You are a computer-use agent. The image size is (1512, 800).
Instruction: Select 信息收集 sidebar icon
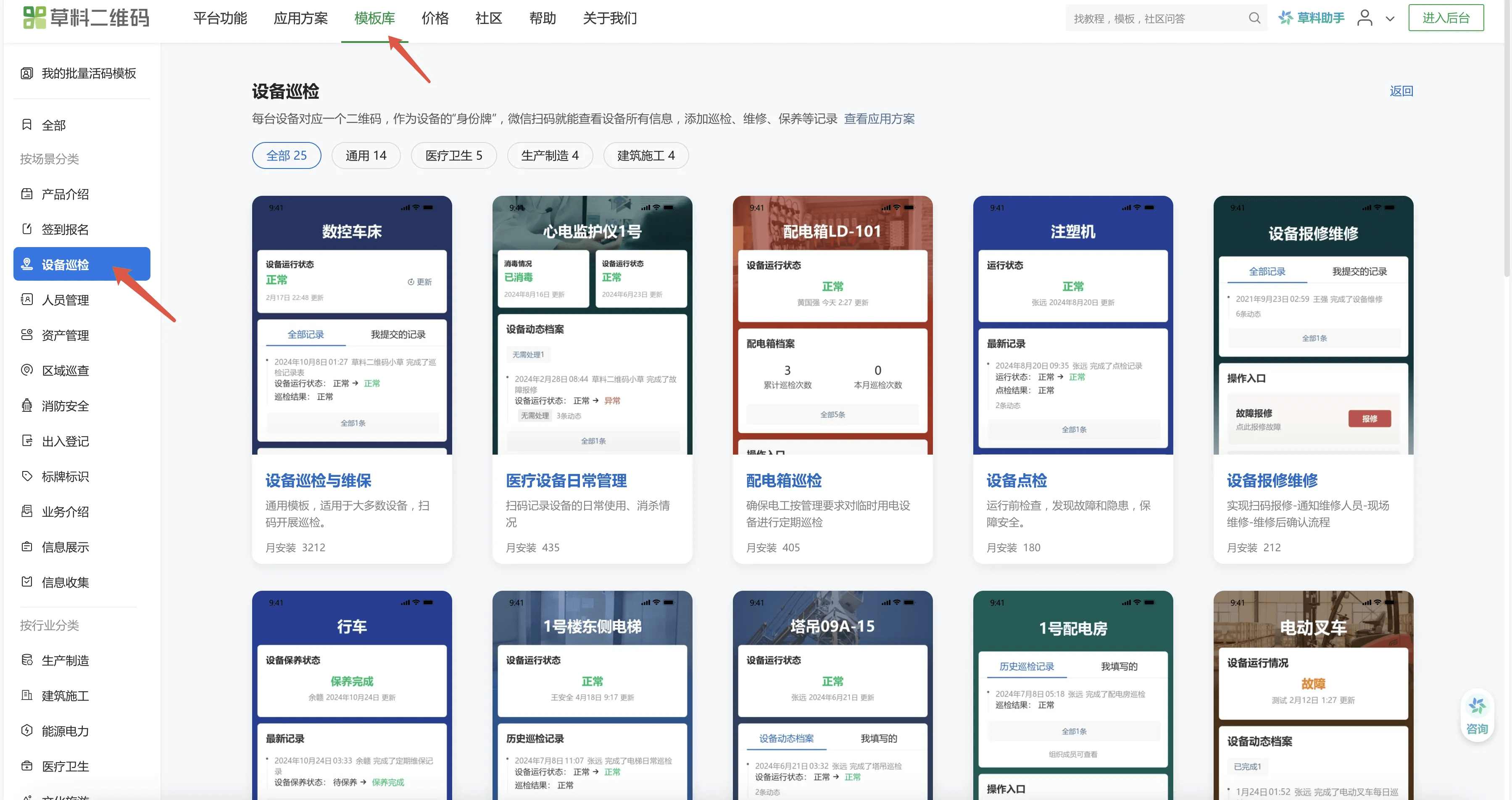tap(27, 582)
